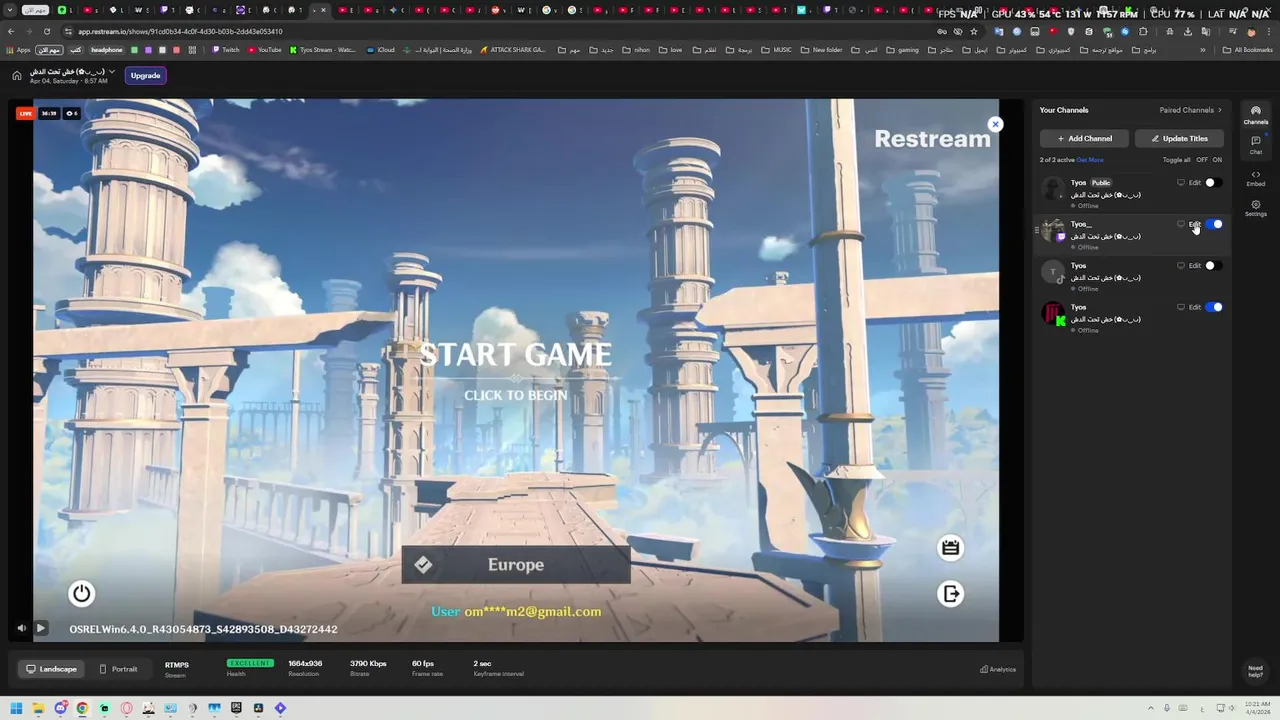The height and width of the screenshot is (720, 1280).
Task: Expand the stream title dropdown chevron
Action: tap(112, 72)
